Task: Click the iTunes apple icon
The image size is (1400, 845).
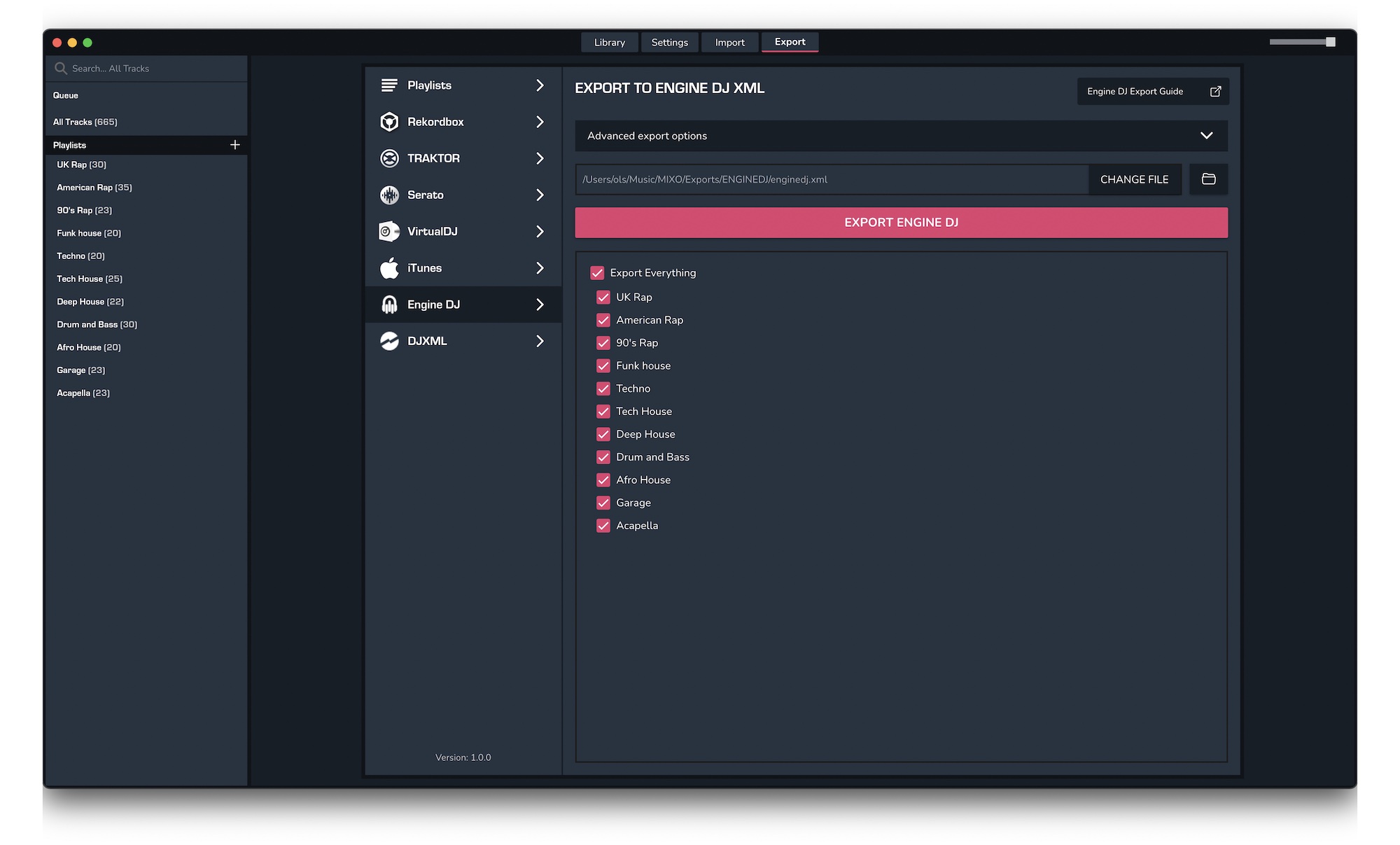Action: 389,267
